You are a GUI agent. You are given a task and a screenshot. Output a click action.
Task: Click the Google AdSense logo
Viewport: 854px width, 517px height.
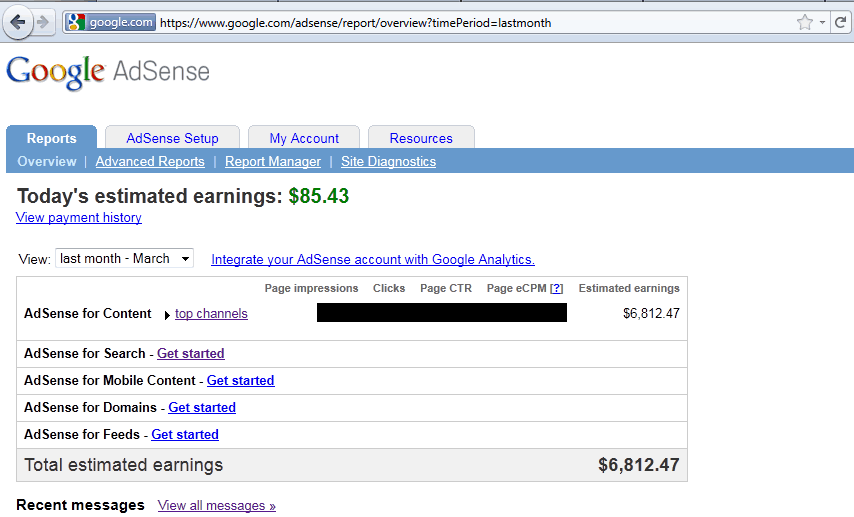(108, 72)
